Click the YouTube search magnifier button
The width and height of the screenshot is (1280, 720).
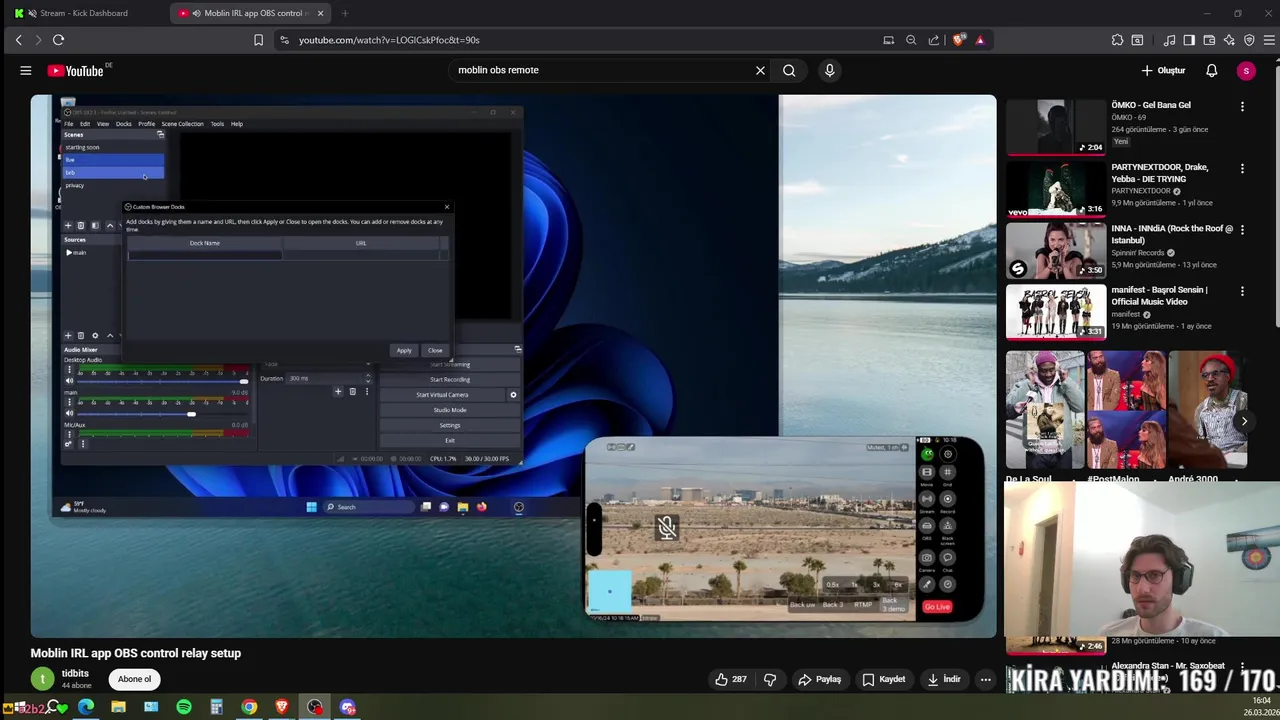789,70
